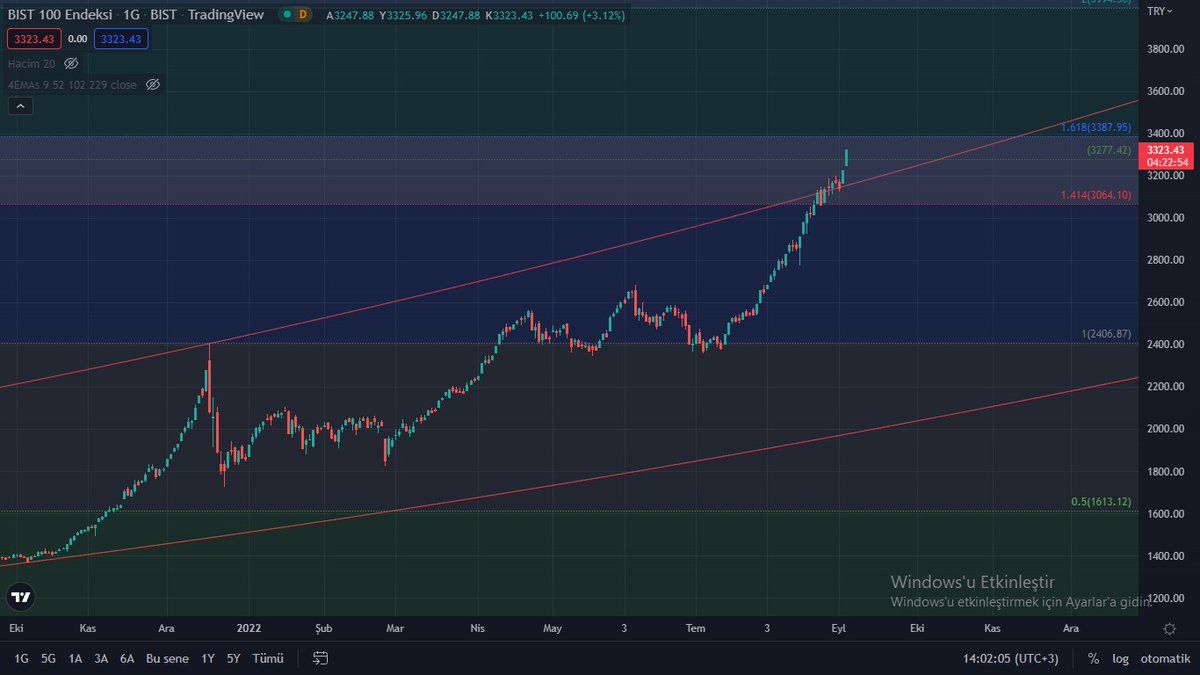
Task: Toggle otomatik auto scale
Action: click(1164, 658)
